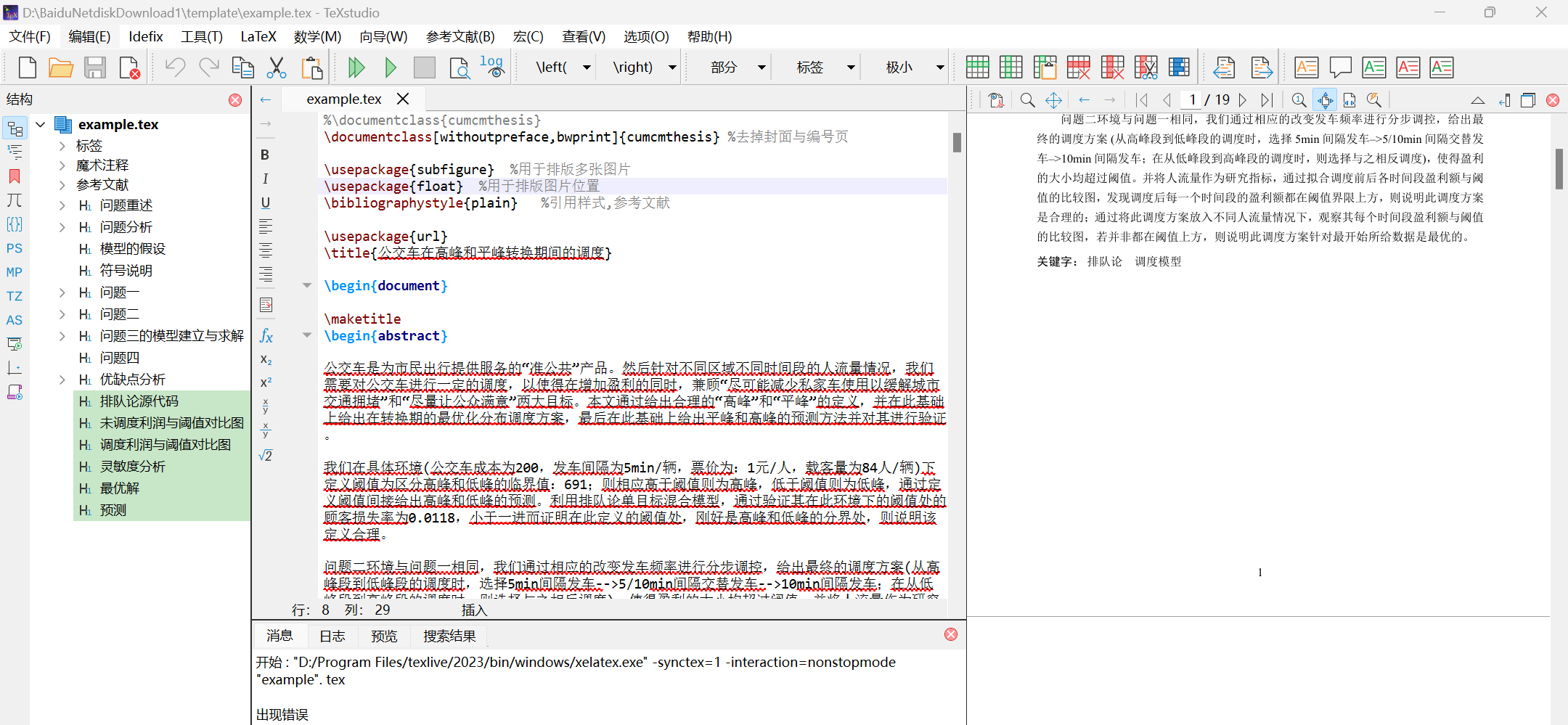
Task: Click the PDF viewer magnifier search icon
Action: 1027,100
